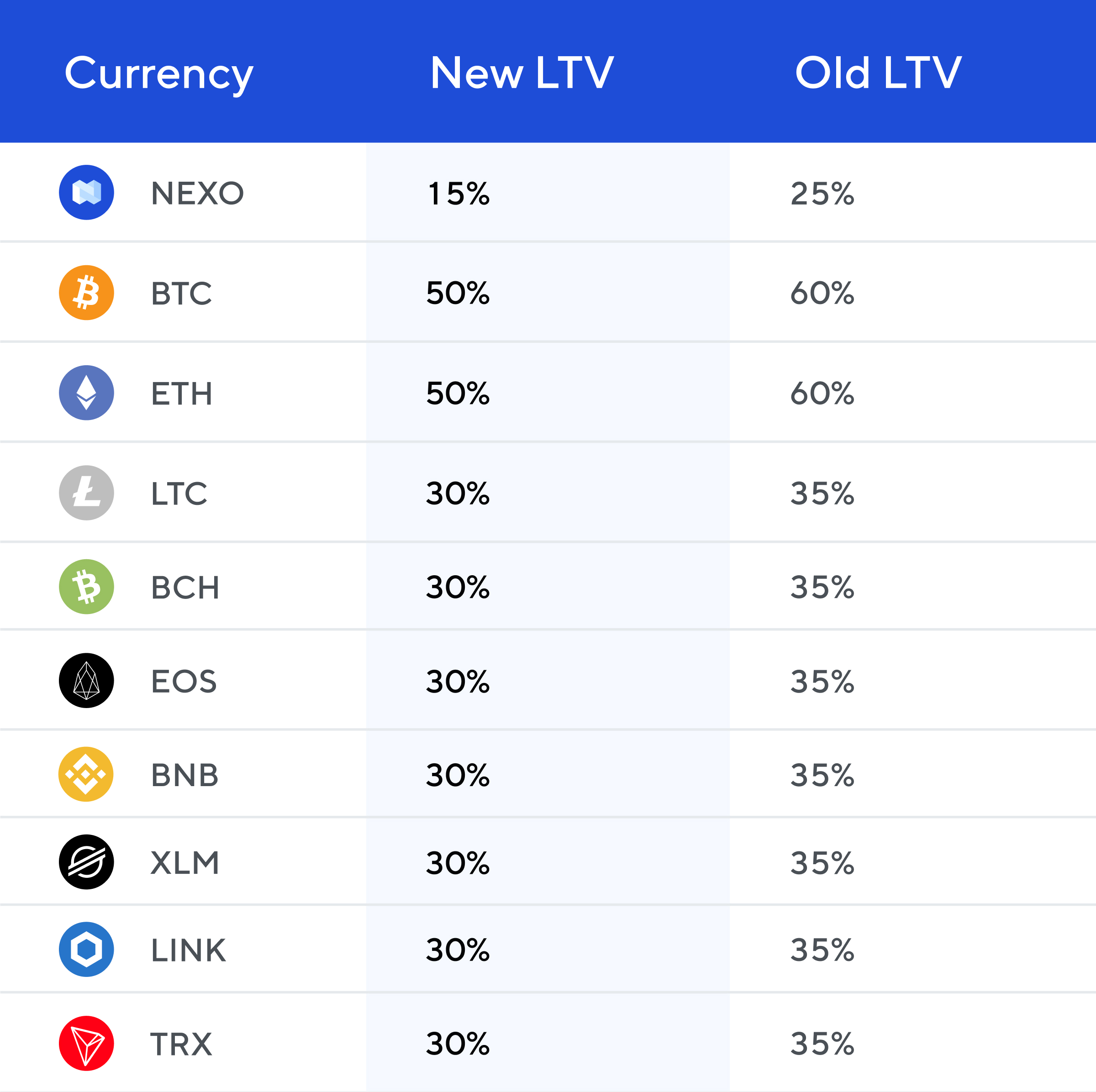Select the blue Chainlink LINK icon

point(86,949)
